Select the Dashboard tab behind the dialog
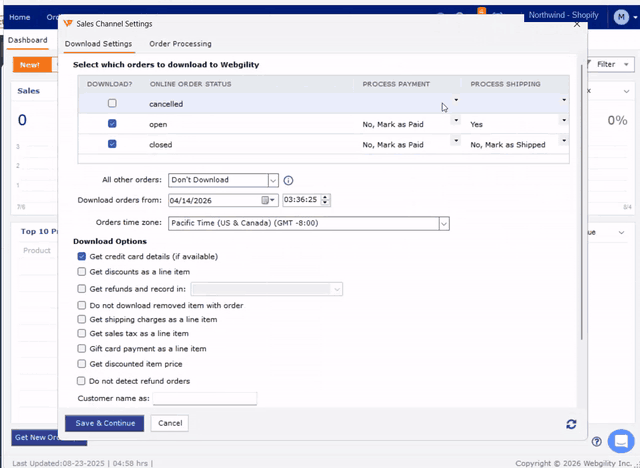 click(x=27, y=40)
